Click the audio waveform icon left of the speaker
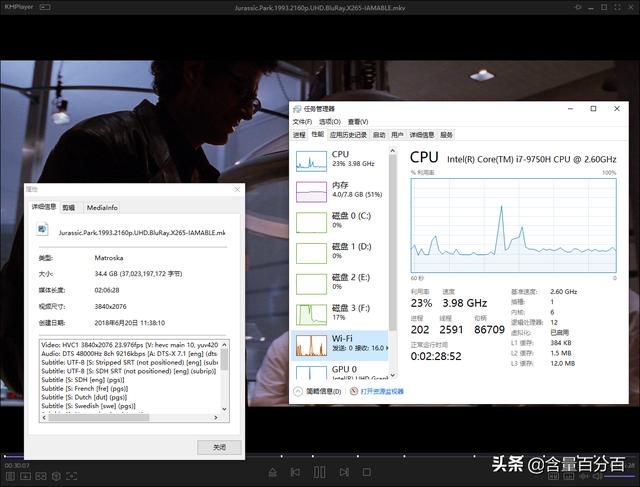 pos(584,476)
